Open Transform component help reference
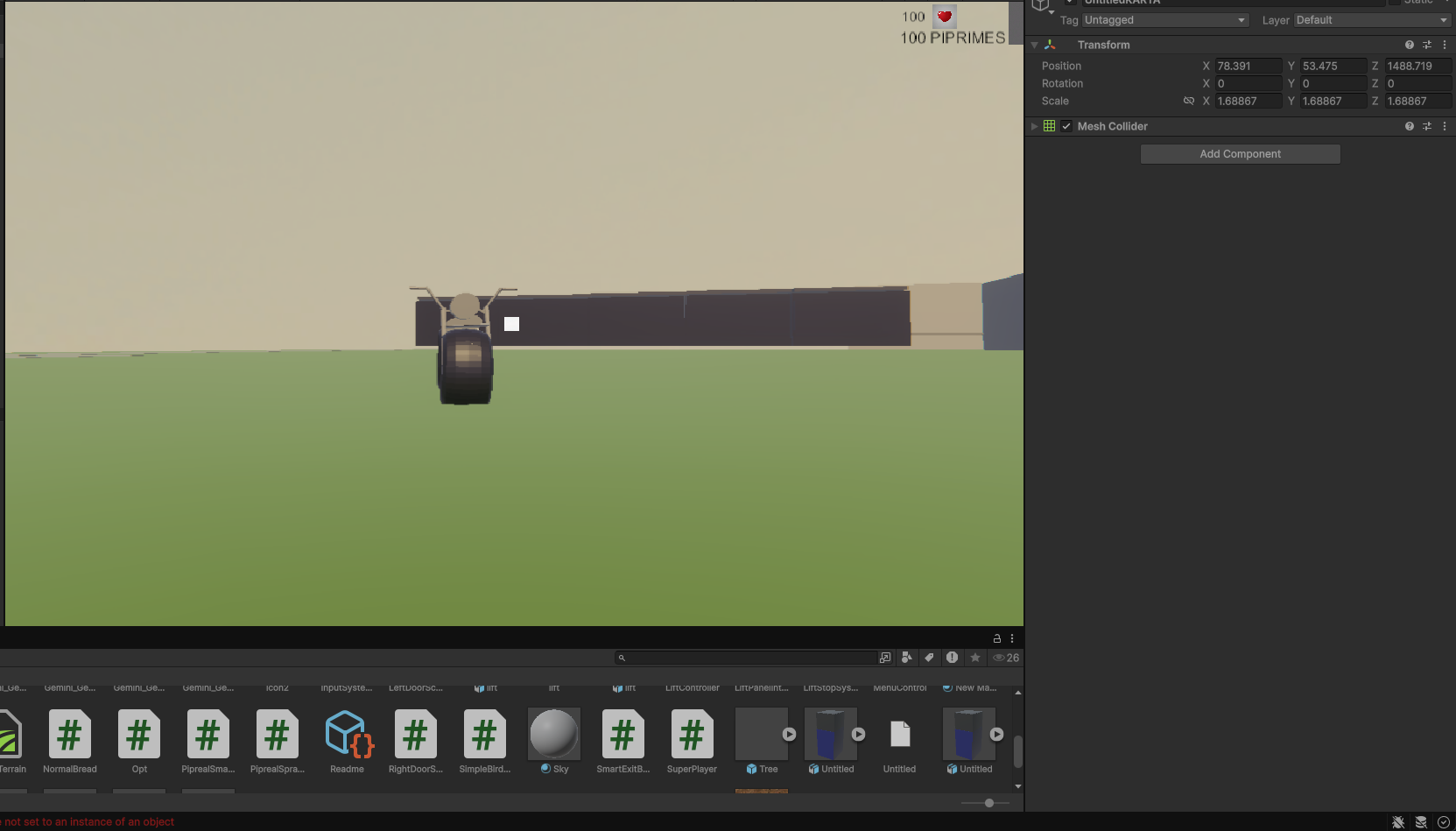Image resolution: width=1456 pixels, height=831 pixels. (x=1410, y=45)
